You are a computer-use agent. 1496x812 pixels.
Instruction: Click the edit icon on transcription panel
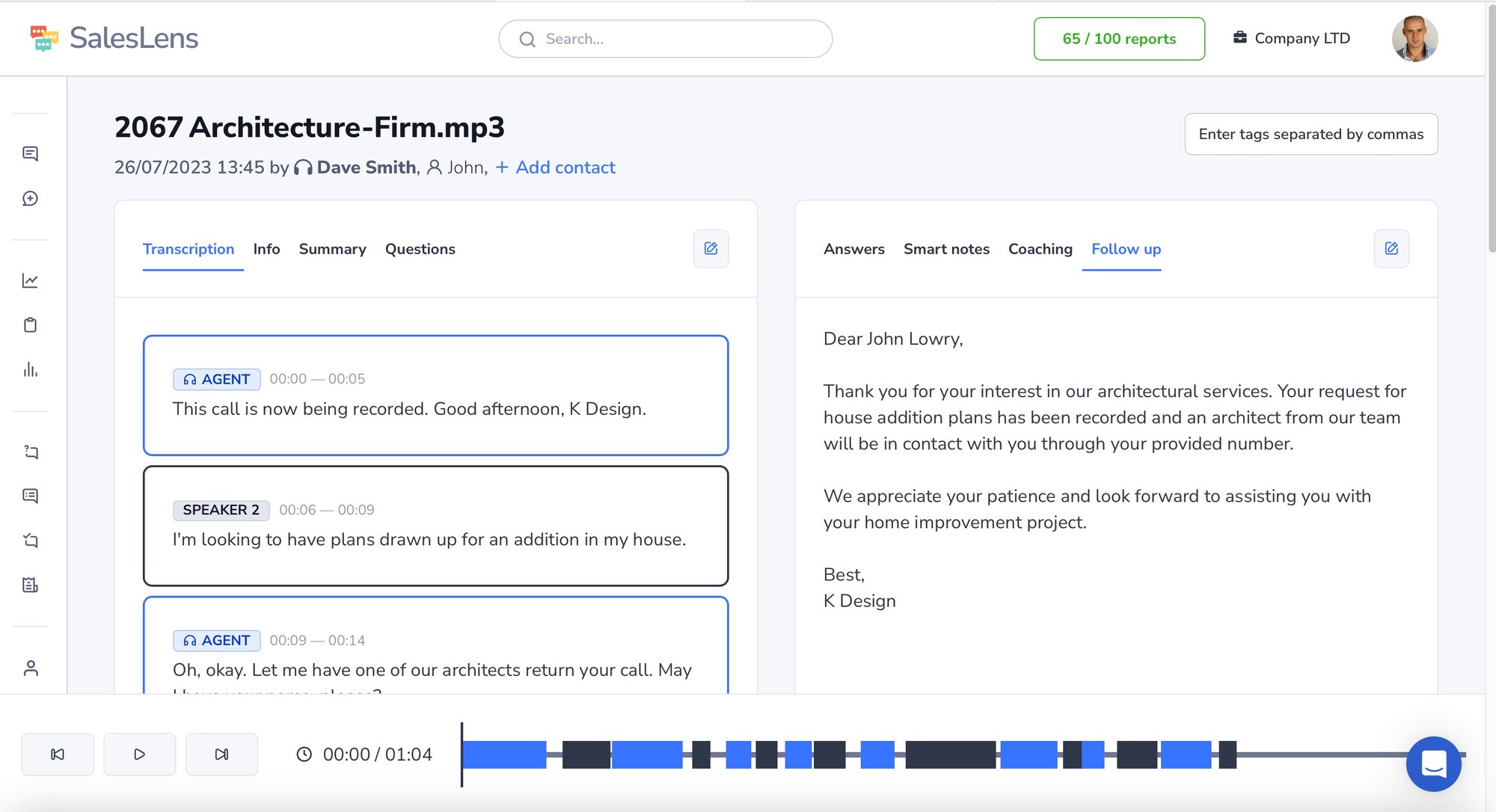tap(711, 248)
